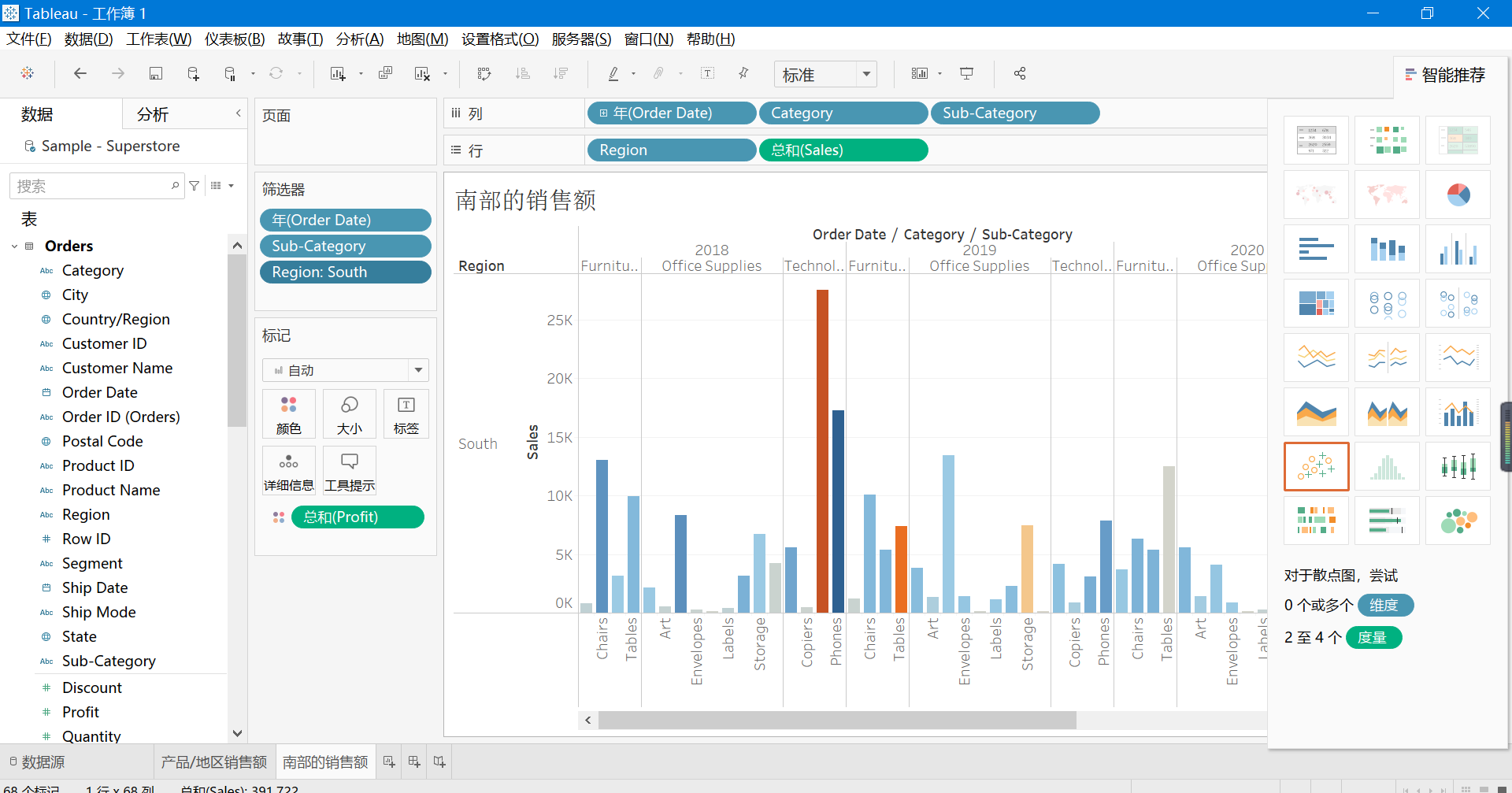Select the Customer Name field

point(117,368)
